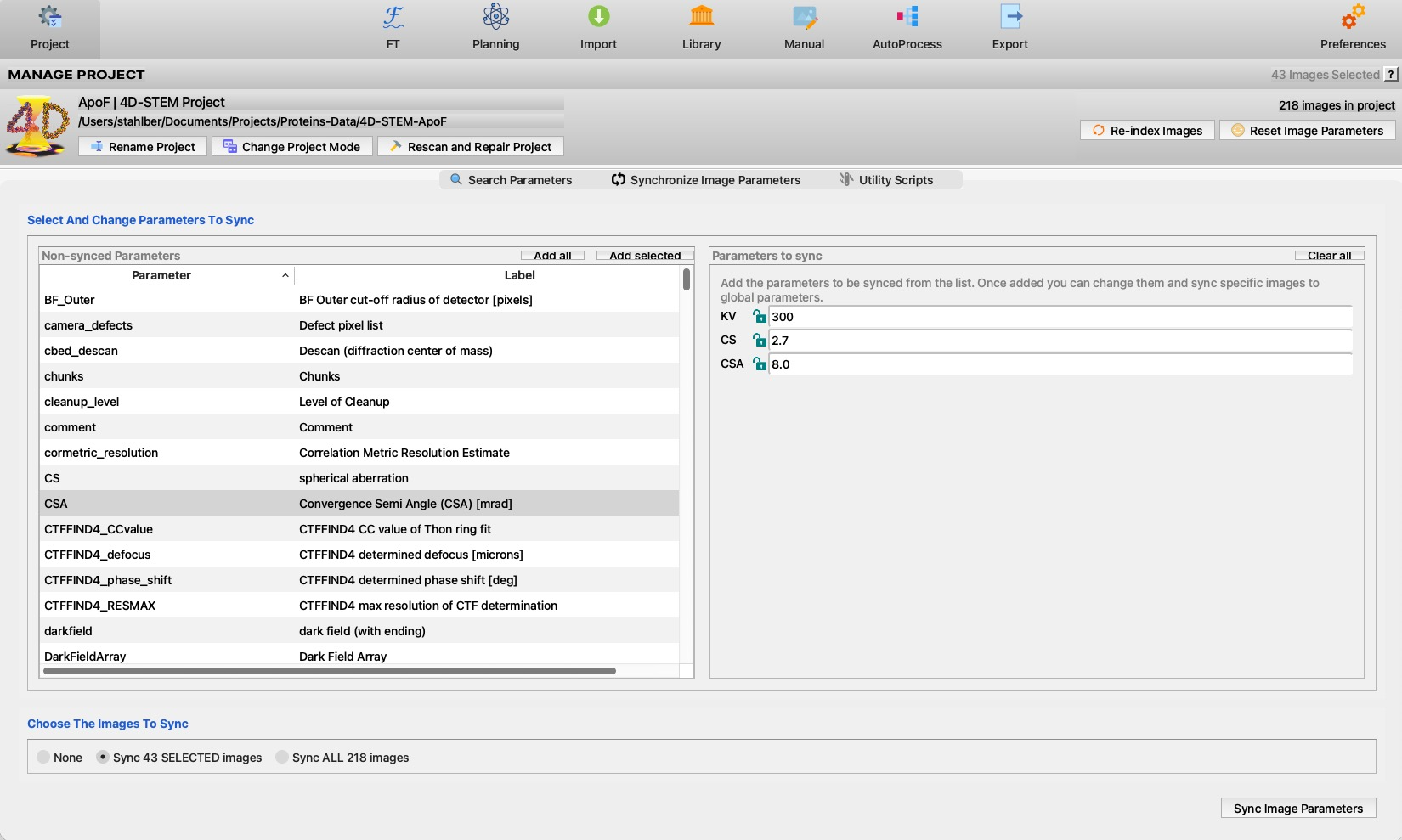Toggle the lock icon beside CSA
Image resolution: width=1402 pixels, height=840 pixels.
760,364
